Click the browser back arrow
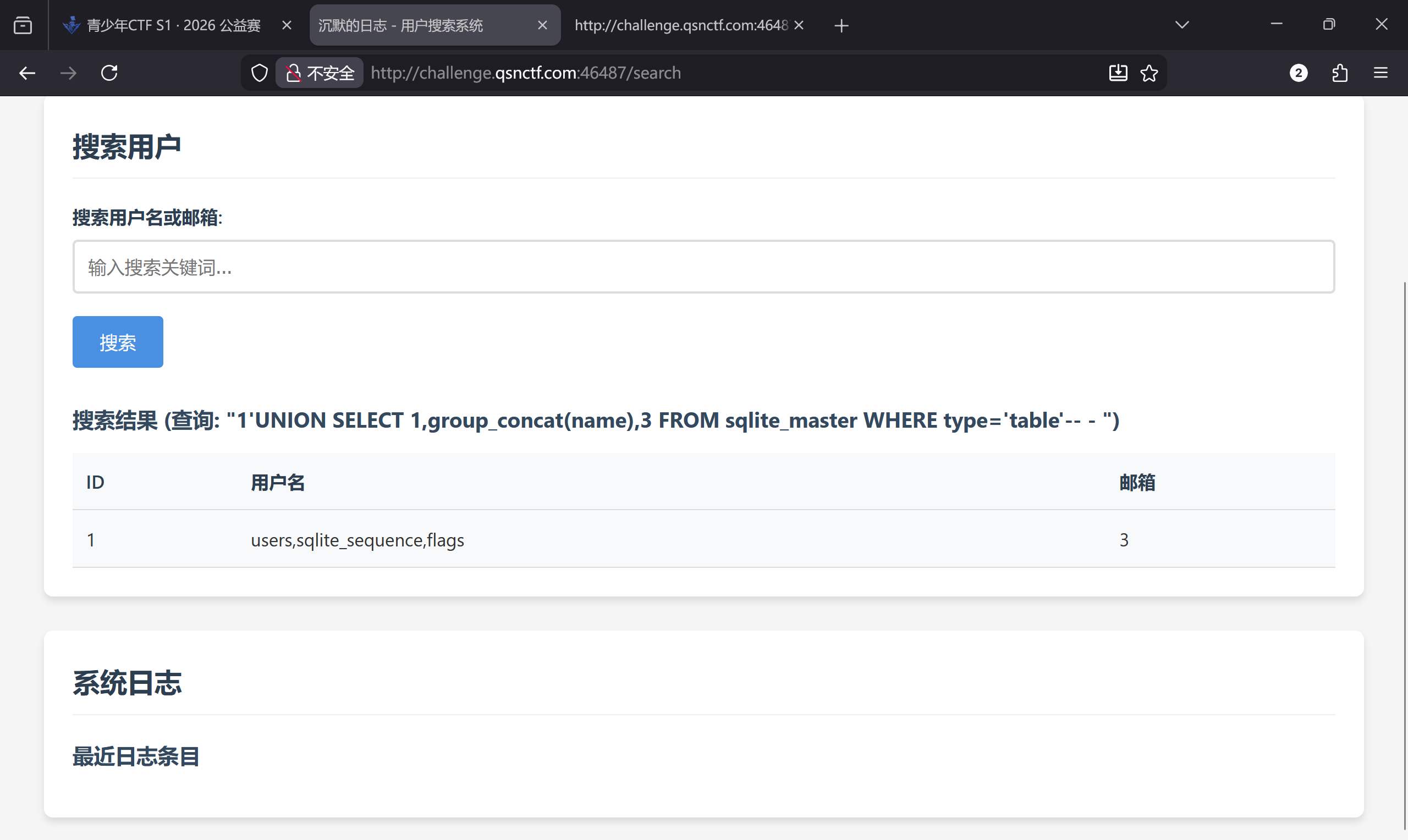Viewport: 1408px width, 840px height. [x=27, y=73]
